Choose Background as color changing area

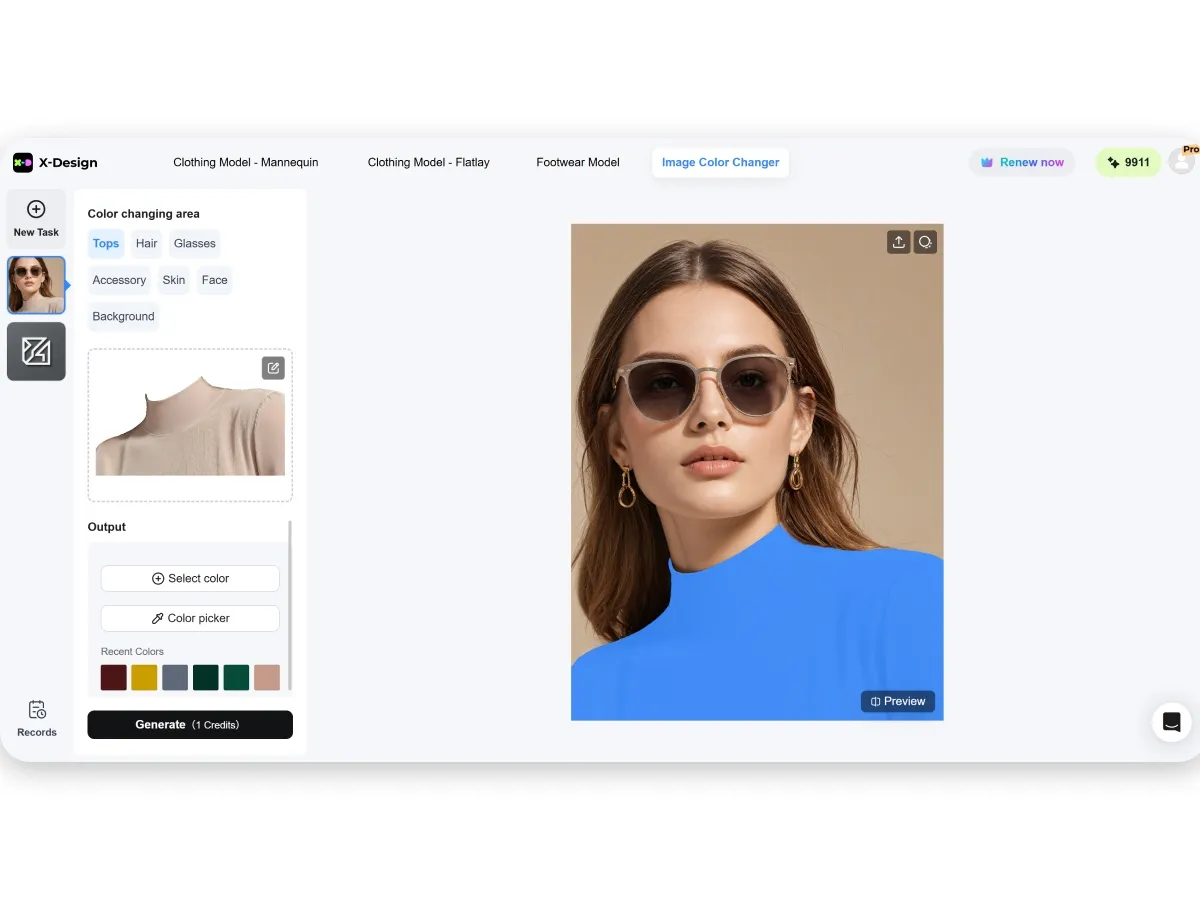[123, 316]
